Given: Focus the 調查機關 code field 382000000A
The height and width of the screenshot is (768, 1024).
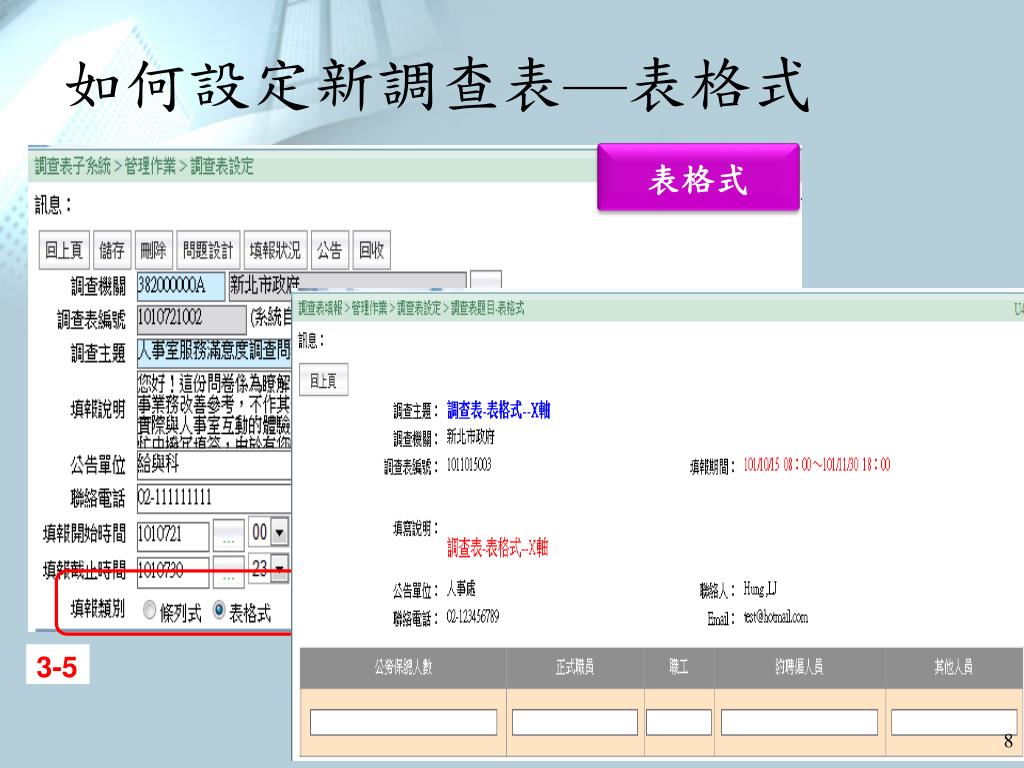Looking at the screenshot, I should 181,286.
